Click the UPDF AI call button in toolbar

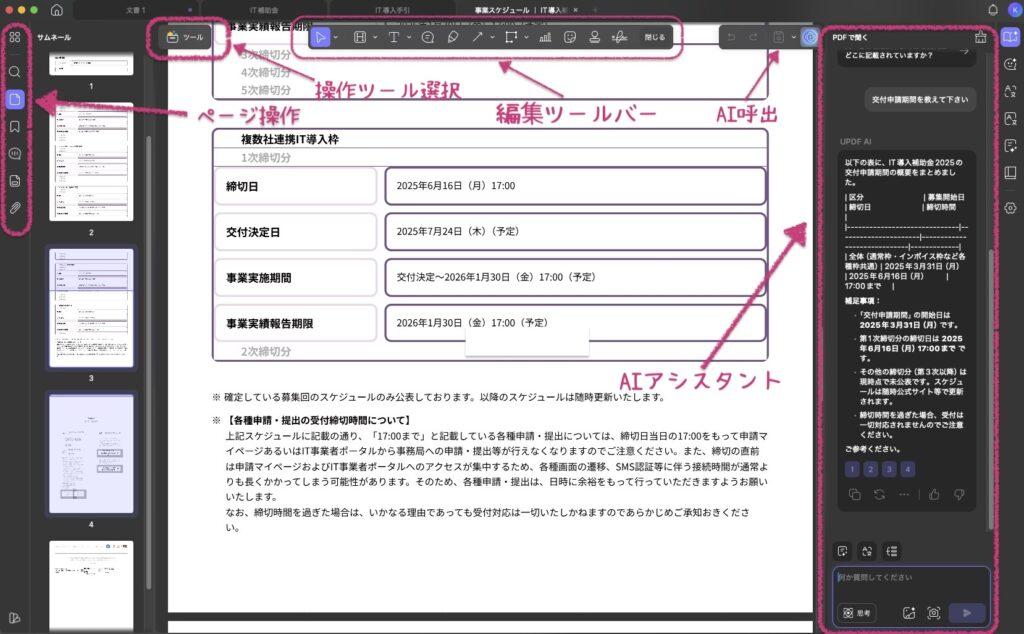810,37
